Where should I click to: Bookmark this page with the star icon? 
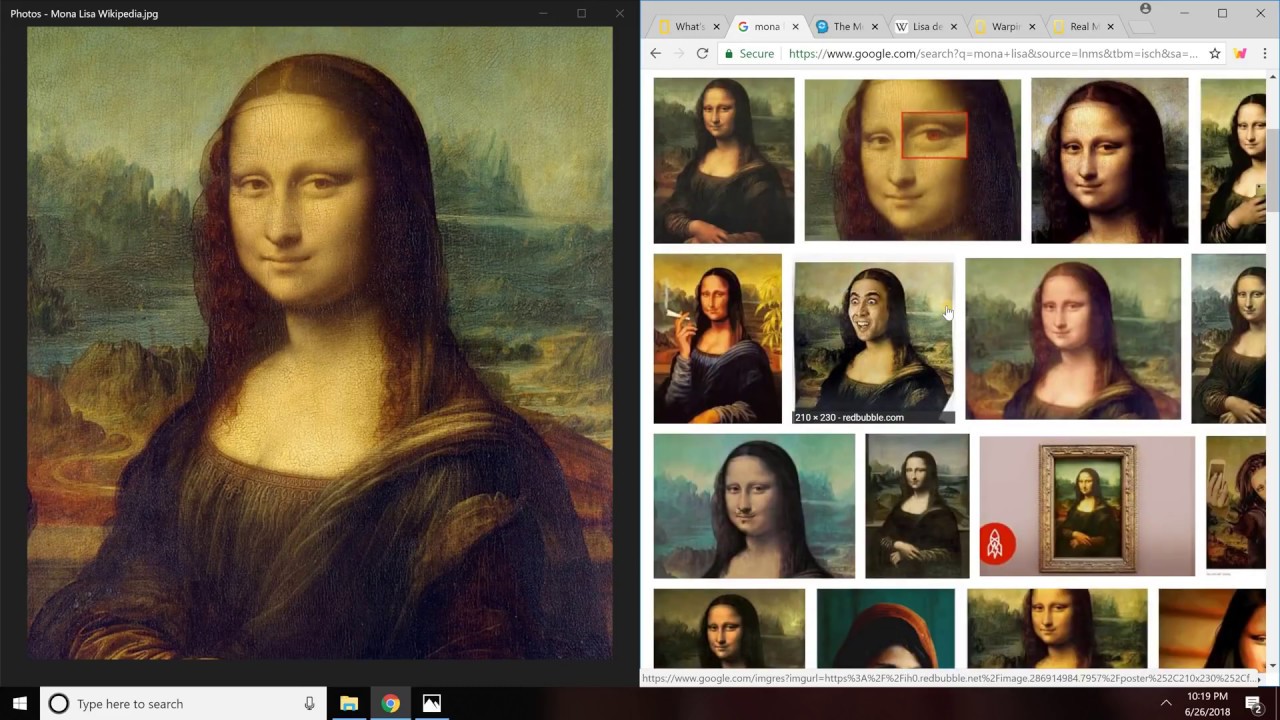[x=1215, y=54]
